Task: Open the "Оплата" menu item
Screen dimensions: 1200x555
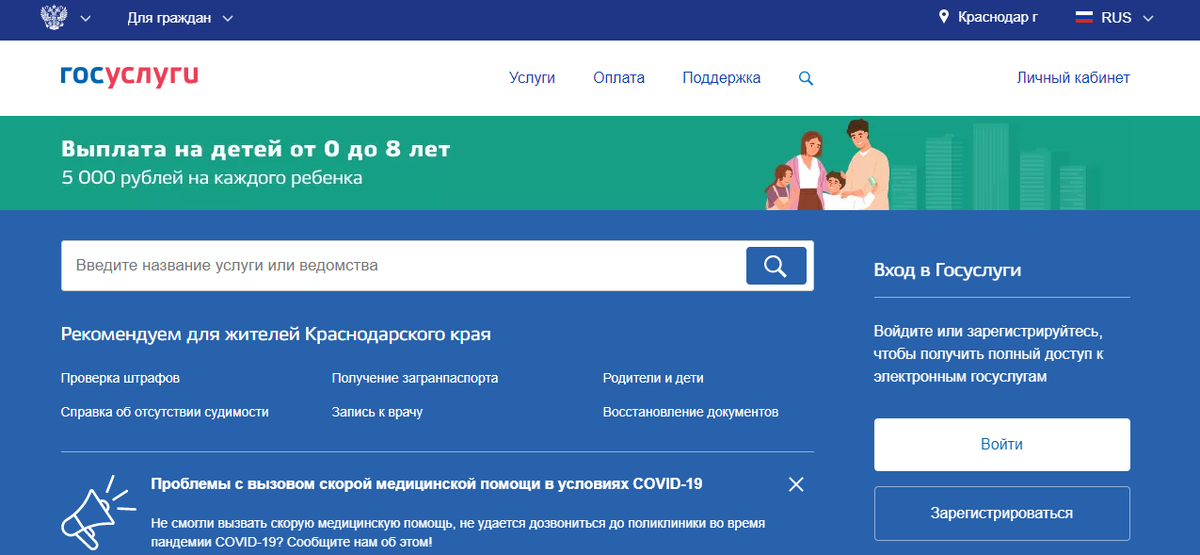Action: point(619,78)
